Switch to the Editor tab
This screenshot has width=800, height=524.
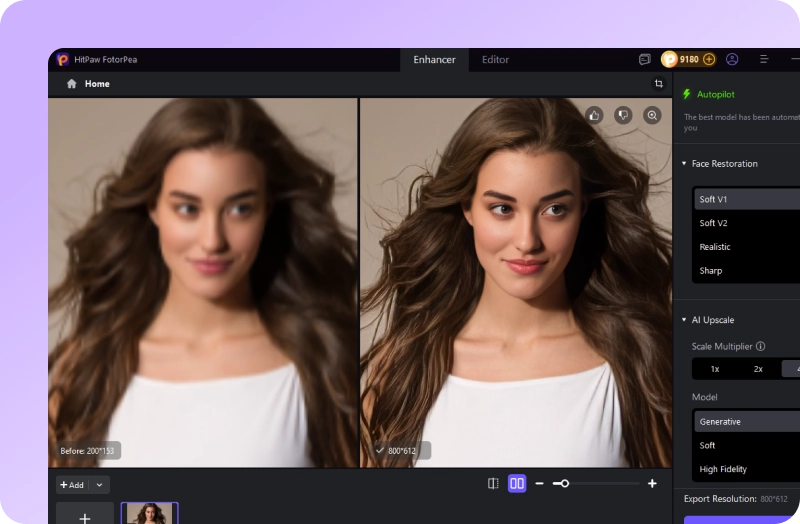(x=495, y=60)
